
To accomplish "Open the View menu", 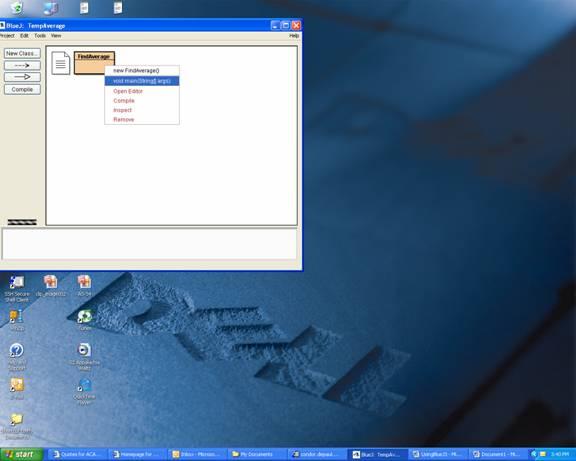I will point(56,36).
